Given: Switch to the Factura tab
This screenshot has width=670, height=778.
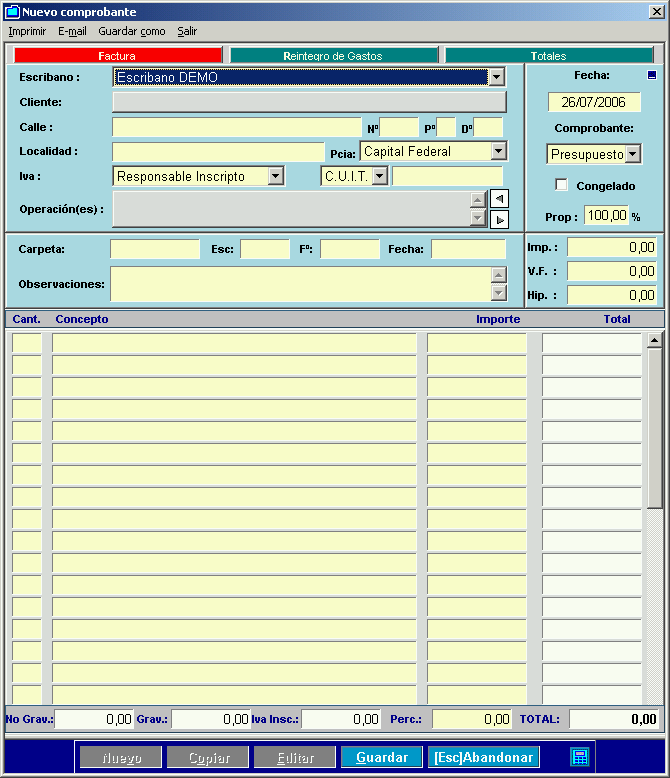Looking at the screenshot, I should 118,55.
